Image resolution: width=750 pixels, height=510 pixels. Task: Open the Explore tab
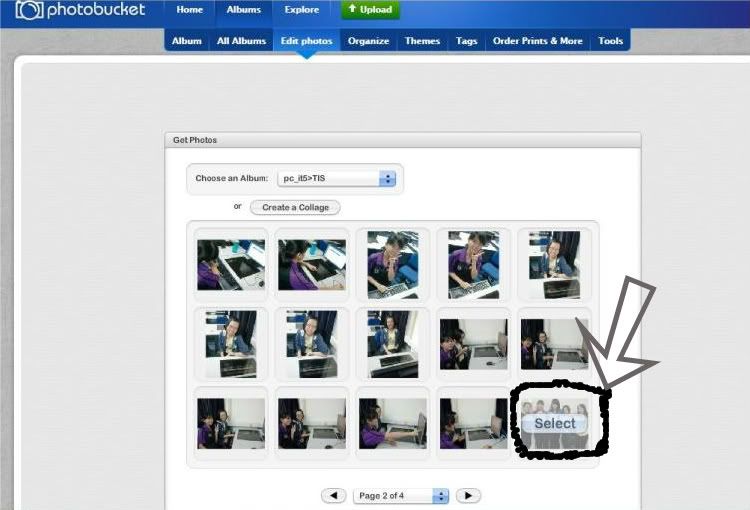pyautogui.click(x=301, y=10)
